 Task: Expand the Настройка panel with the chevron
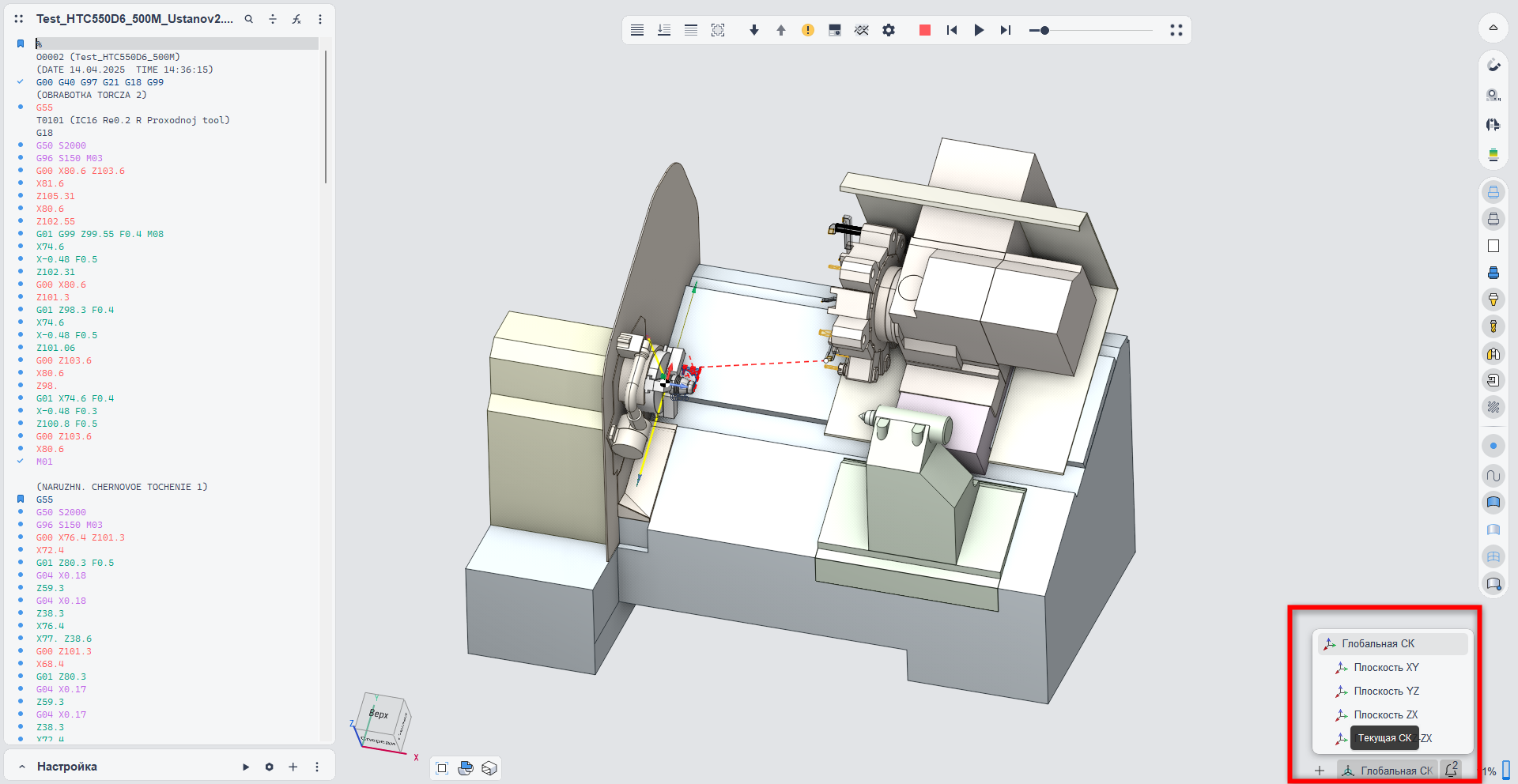tap(22, 767)
